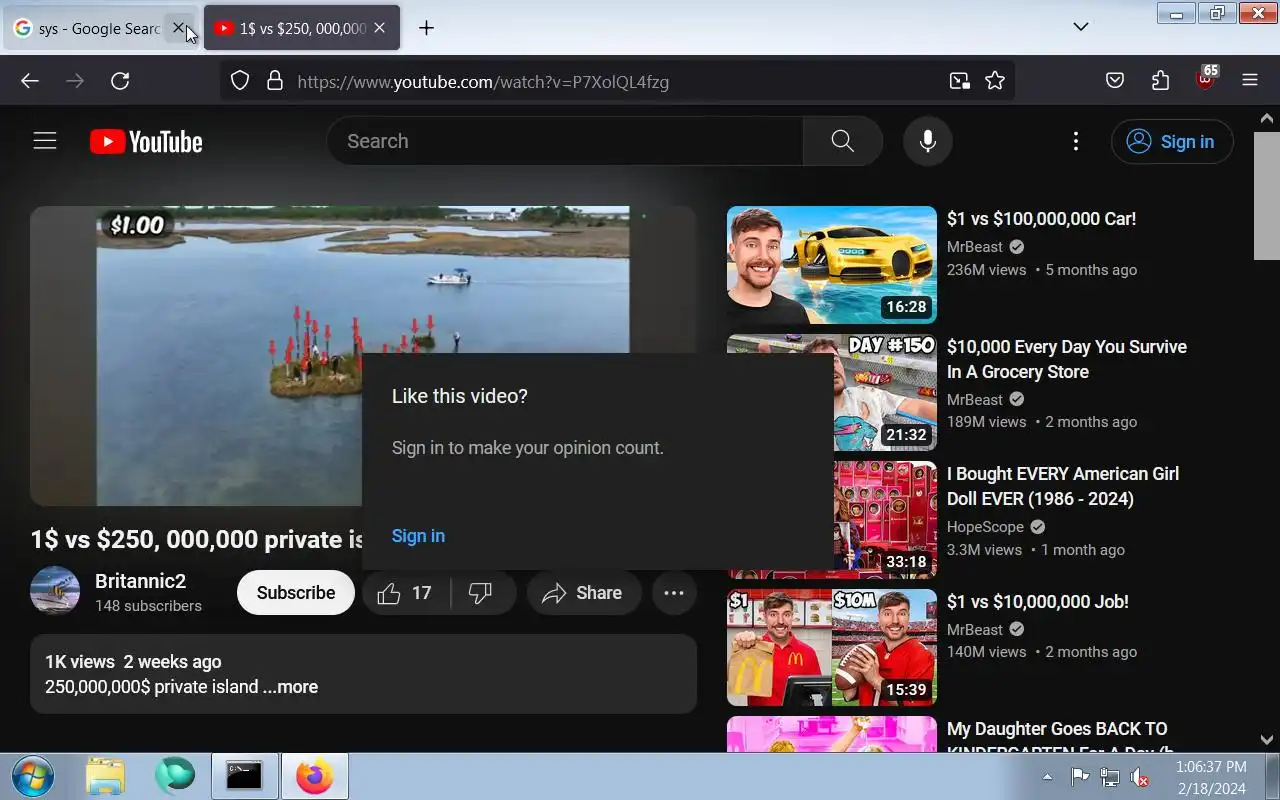Open more actions ellipsis under video
Image resolution: width=1280 pixels, height=800 pixels.
click(674, 593)
